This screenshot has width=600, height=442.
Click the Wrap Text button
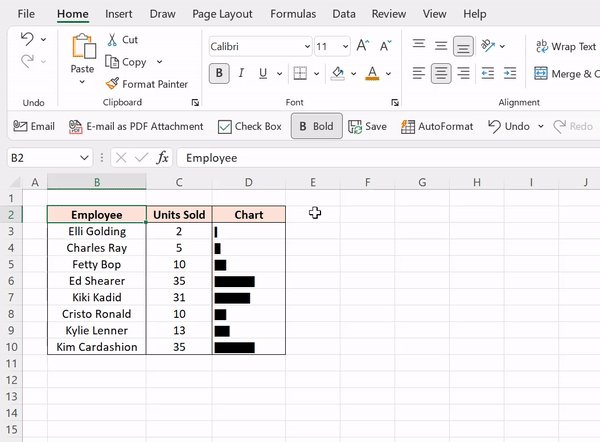point(566,46)
